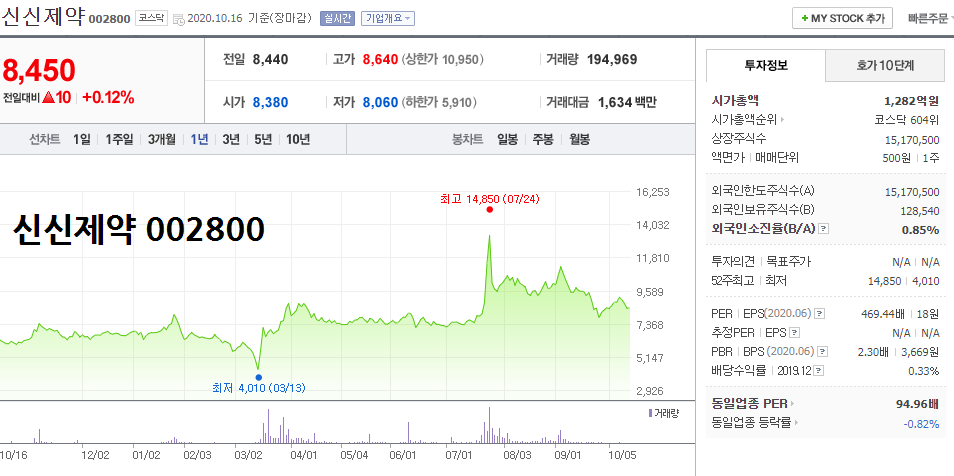Show the 일봉 candlestick chart
The height and width of the screenshot is (476, 954).
(x=507, y=139)
